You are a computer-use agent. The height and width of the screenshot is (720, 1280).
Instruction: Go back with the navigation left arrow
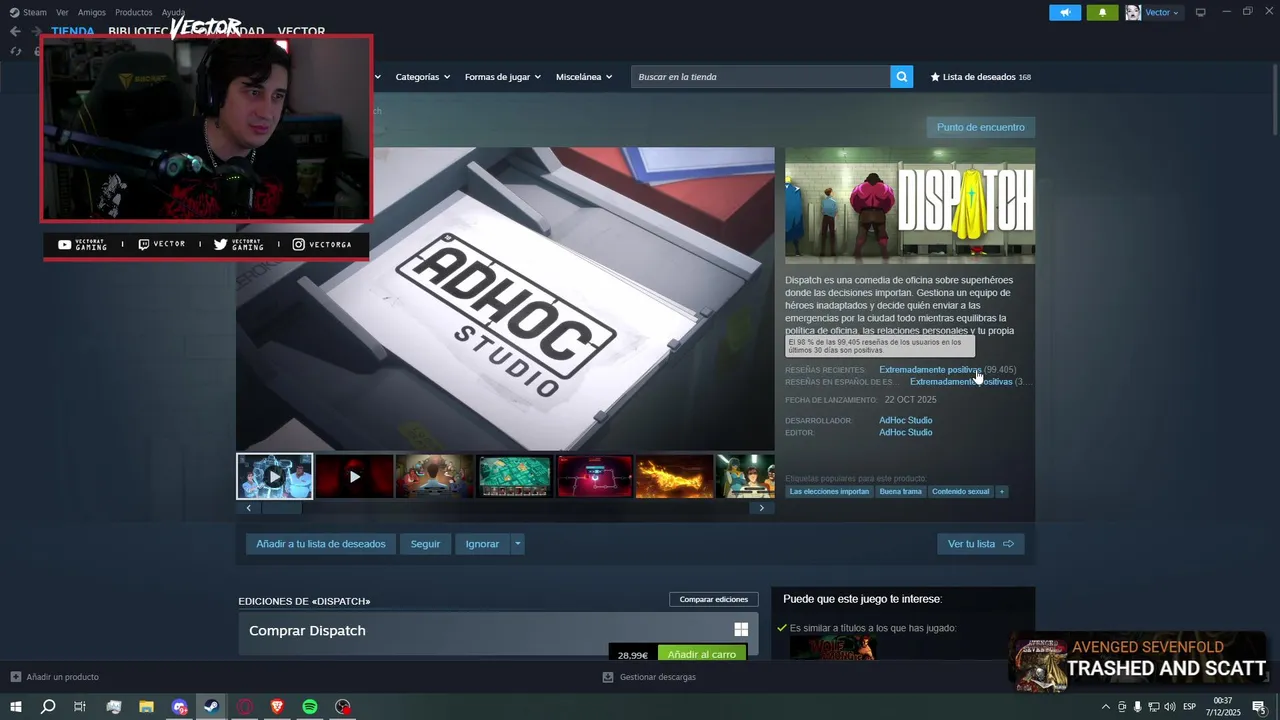pos(15,31)
